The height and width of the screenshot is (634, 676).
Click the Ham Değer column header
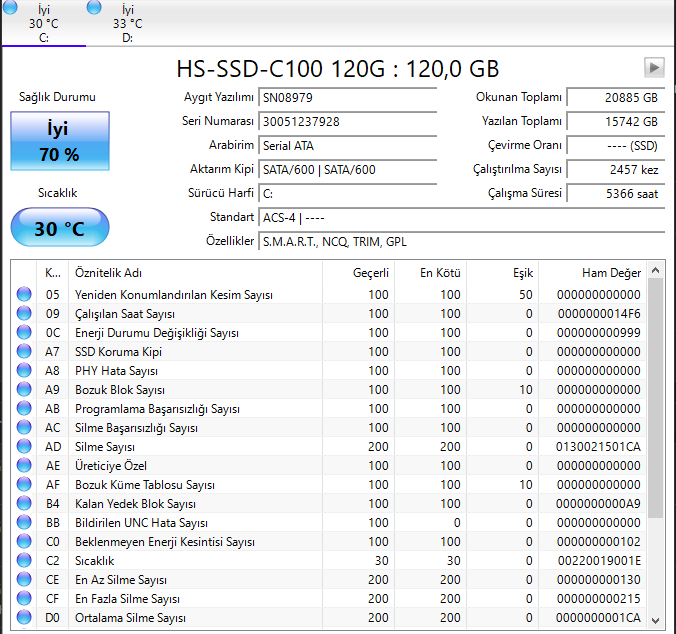(611, 273)
